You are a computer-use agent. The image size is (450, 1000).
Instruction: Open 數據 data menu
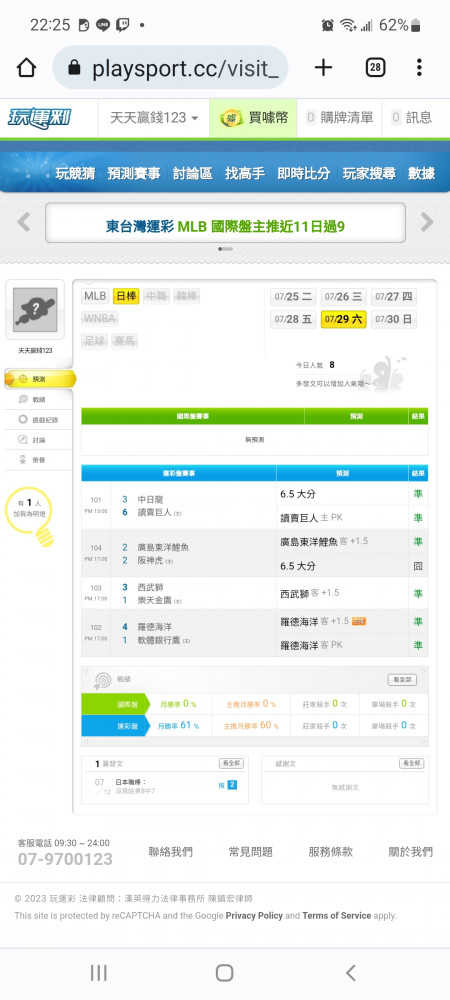point(421,173)
